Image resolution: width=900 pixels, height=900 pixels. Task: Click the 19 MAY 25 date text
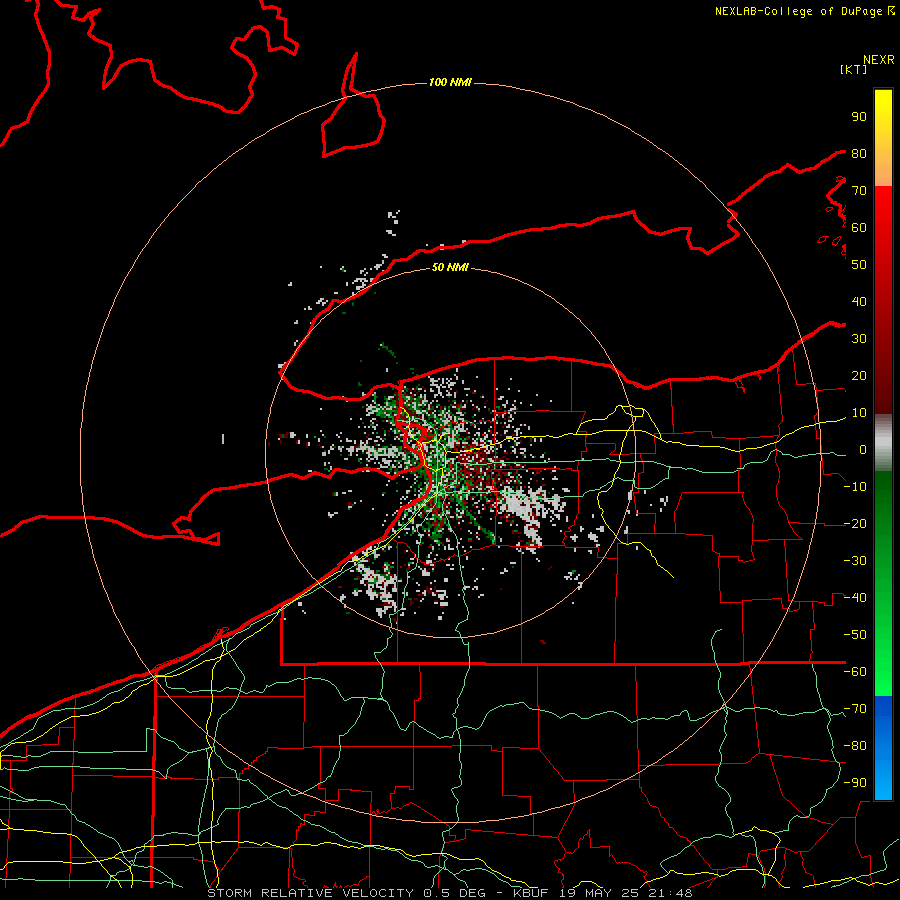click(600, 893)
